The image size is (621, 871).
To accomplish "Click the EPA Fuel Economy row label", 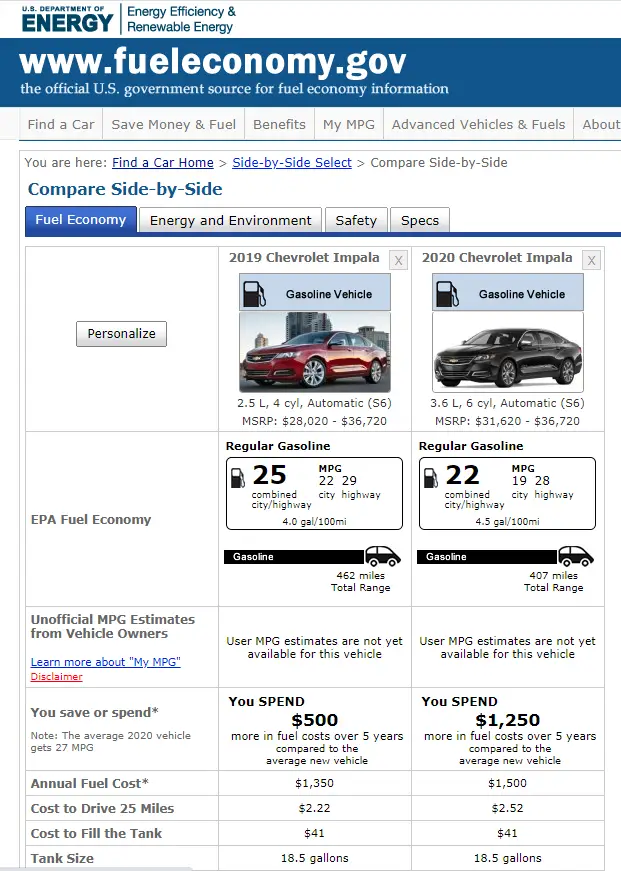I will coord(91,519).
